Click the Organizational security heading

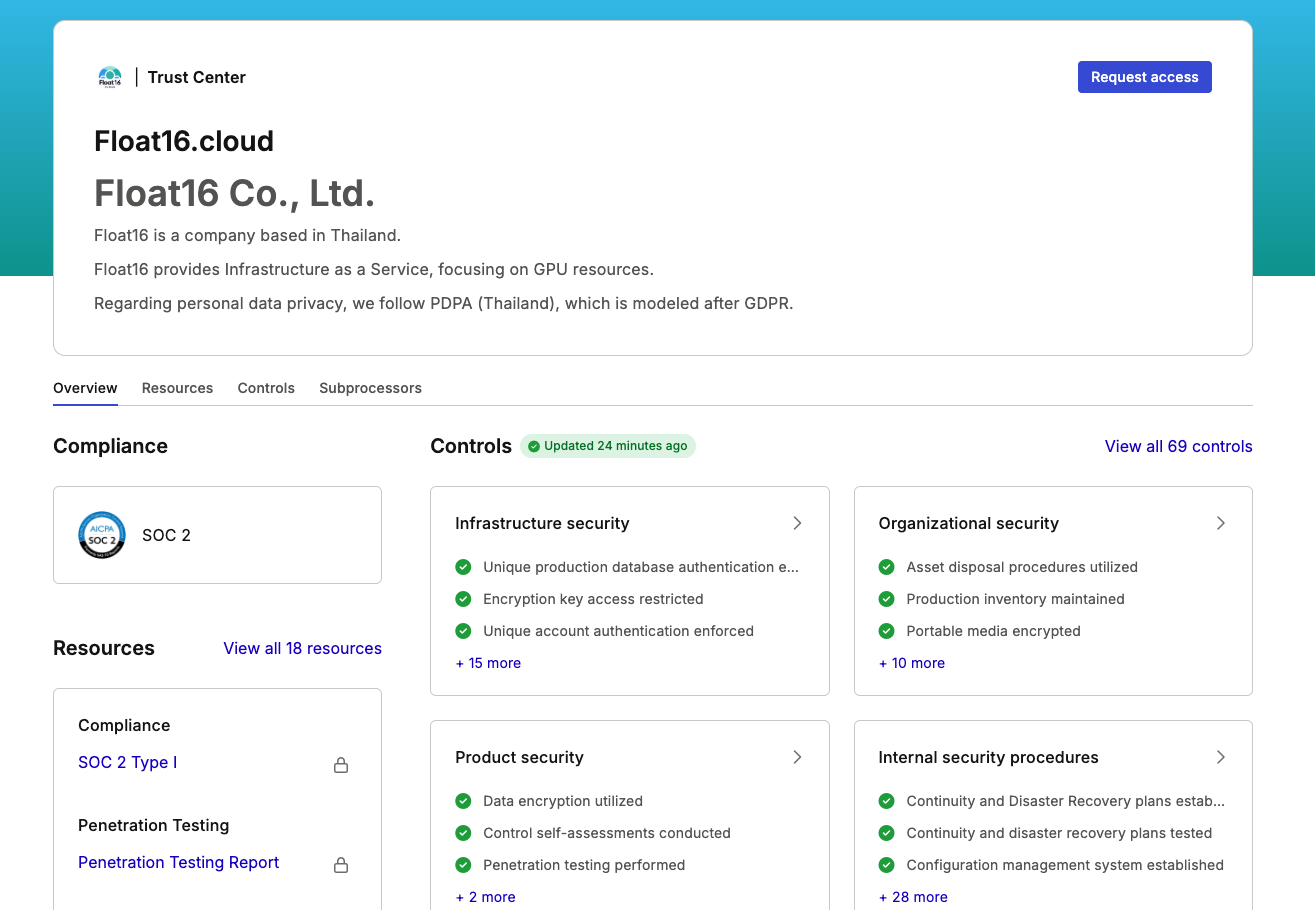pyautogui.click(x=968, y=523)
